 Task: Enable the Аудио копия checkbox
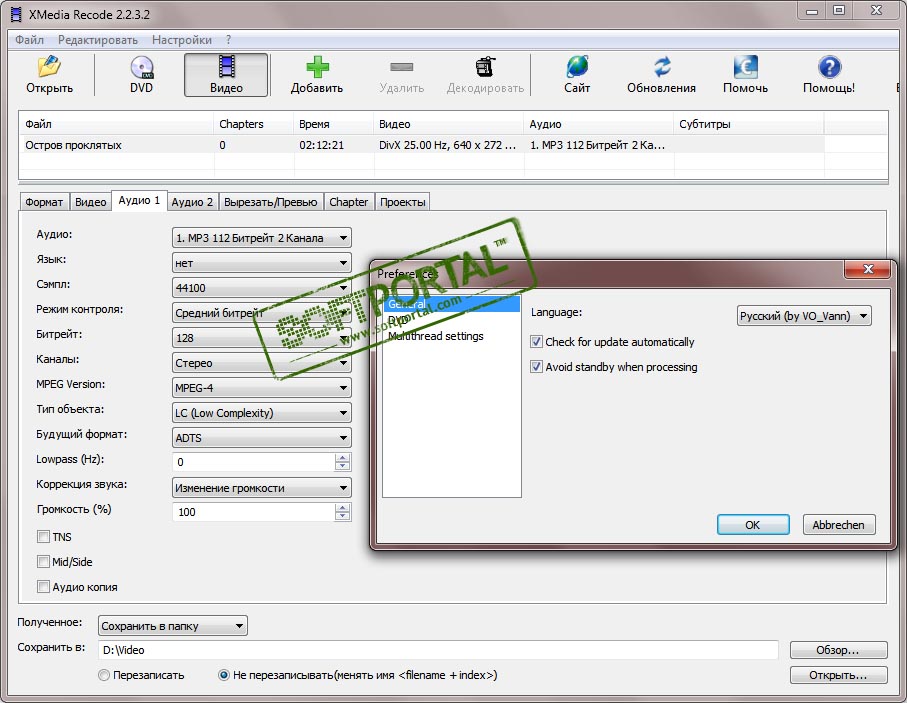tap(43, 587)
